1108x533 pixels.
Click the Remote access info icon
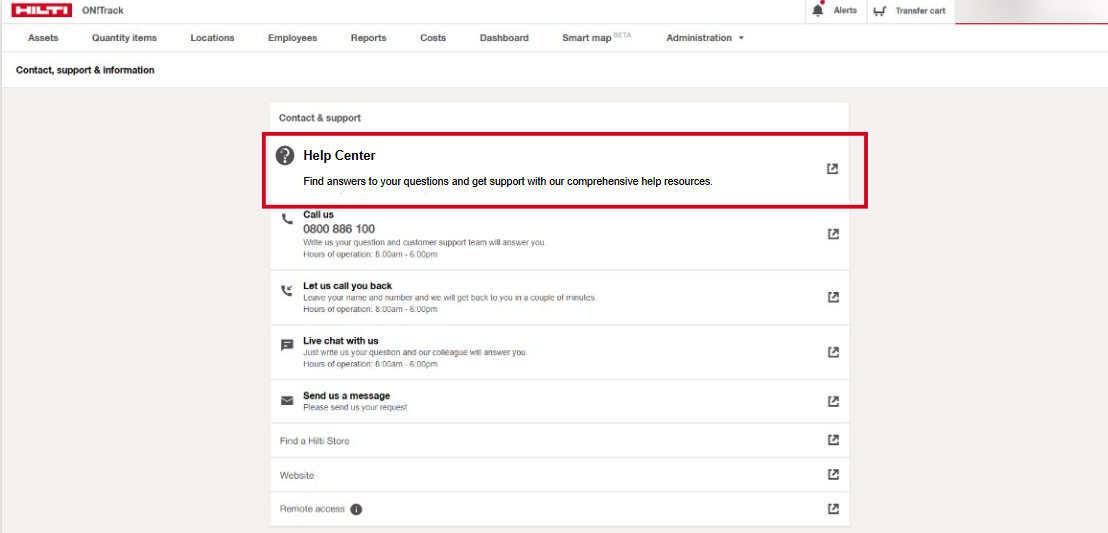pyautogui.click(x=356, y=509)
